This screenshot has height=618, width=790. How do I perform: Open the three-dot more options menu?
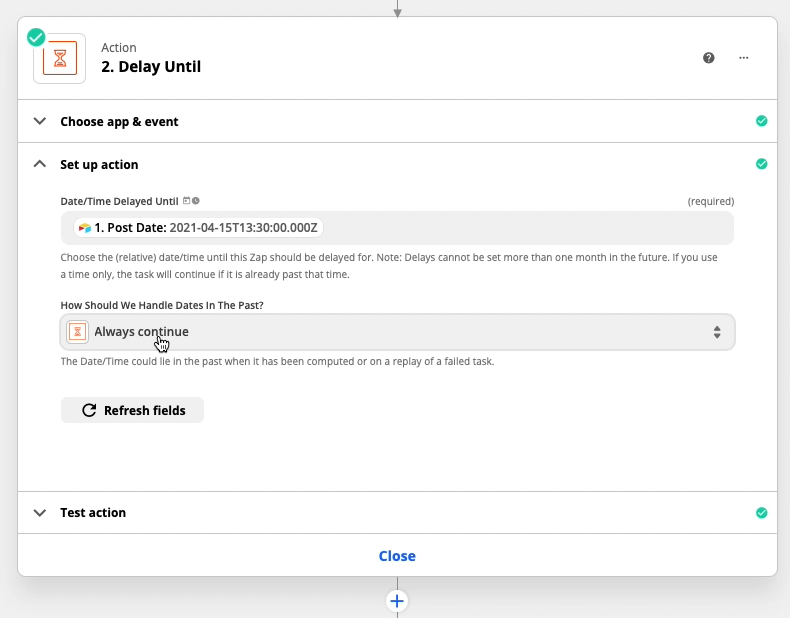pyautogui.click(x=744, y=58)
